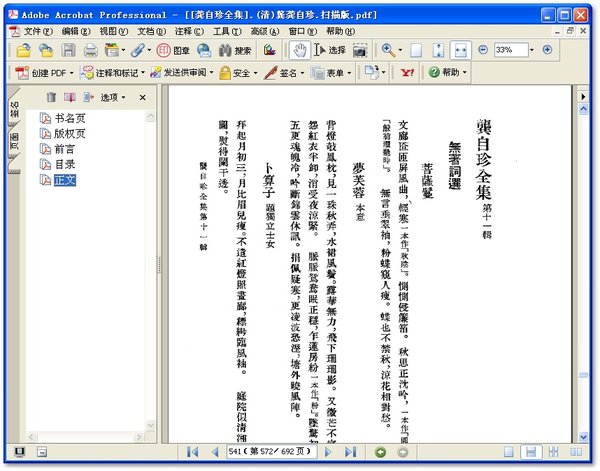
Task: Switch to single page layout
Action: point(509,452)
